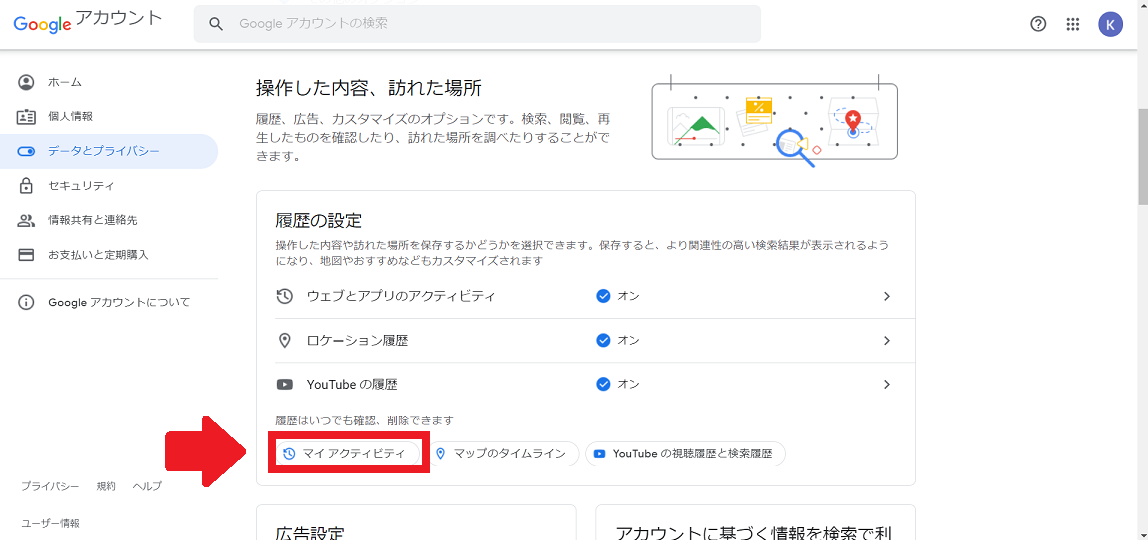Expand YouTube の履歴 chevron
The width and height of the screenshot is (1148, 540).
pyautogui.click(x=887, y=384)
